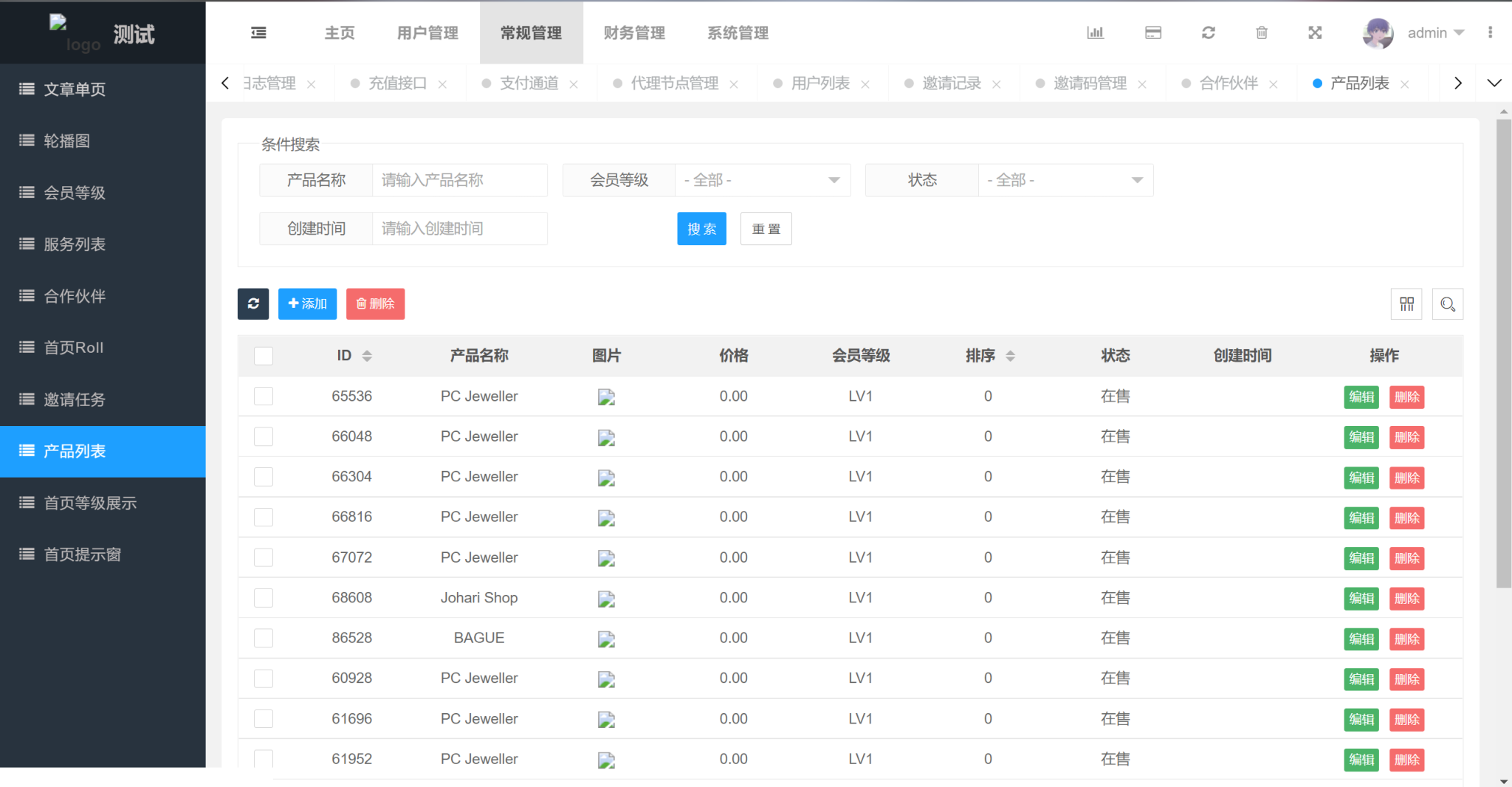The height and width of the screenshot is (787, 1512).
Task: Click the 产品名称 search input field
Action: pyautogui.click(x=459, y=180)
